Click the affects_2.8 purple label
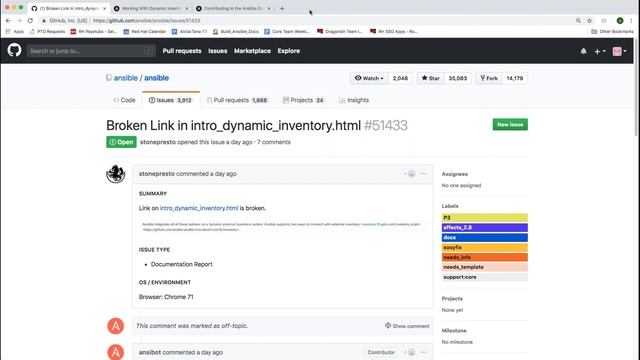This screenshot has width=640, height=360. (x=484, y=227)
